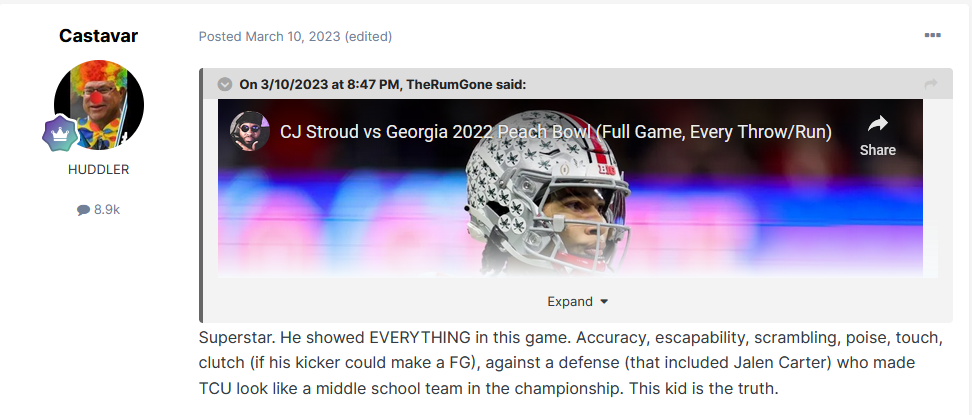
Task: Click the quote's go-to-original-post arrow icon
Action: [x=931, y=84]
